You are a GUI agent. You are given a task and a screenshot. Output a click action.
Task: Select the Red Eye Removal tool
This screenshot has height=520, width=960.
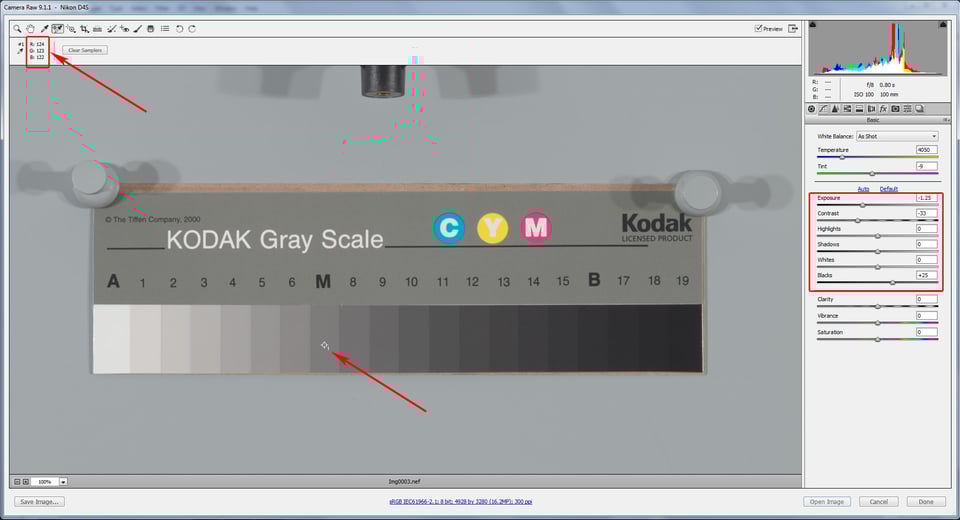(x=125, y=29)
